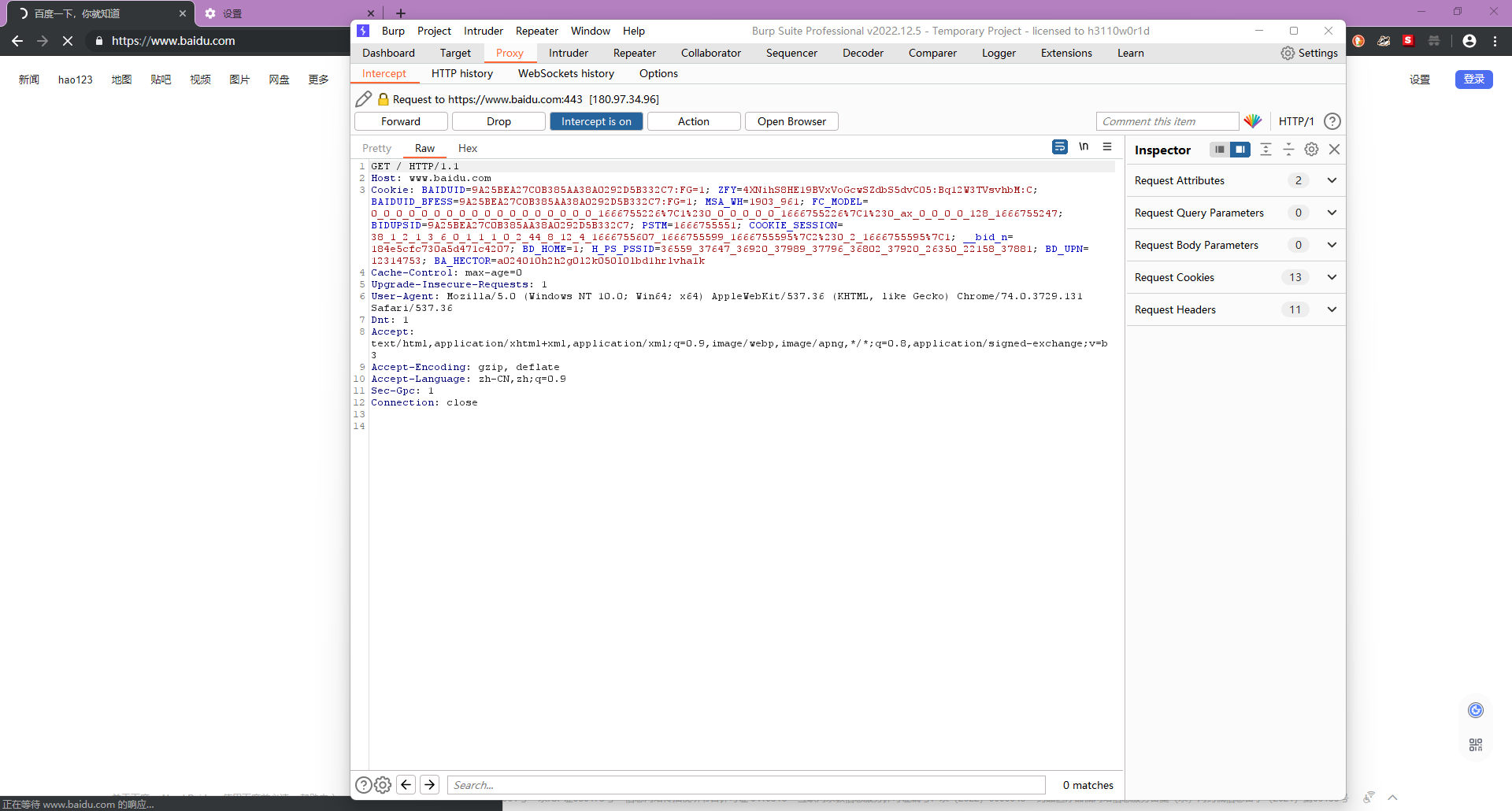Click HTTP/1 protocol toggle
Viewport: 1512px width, 811px height.
1296,121
